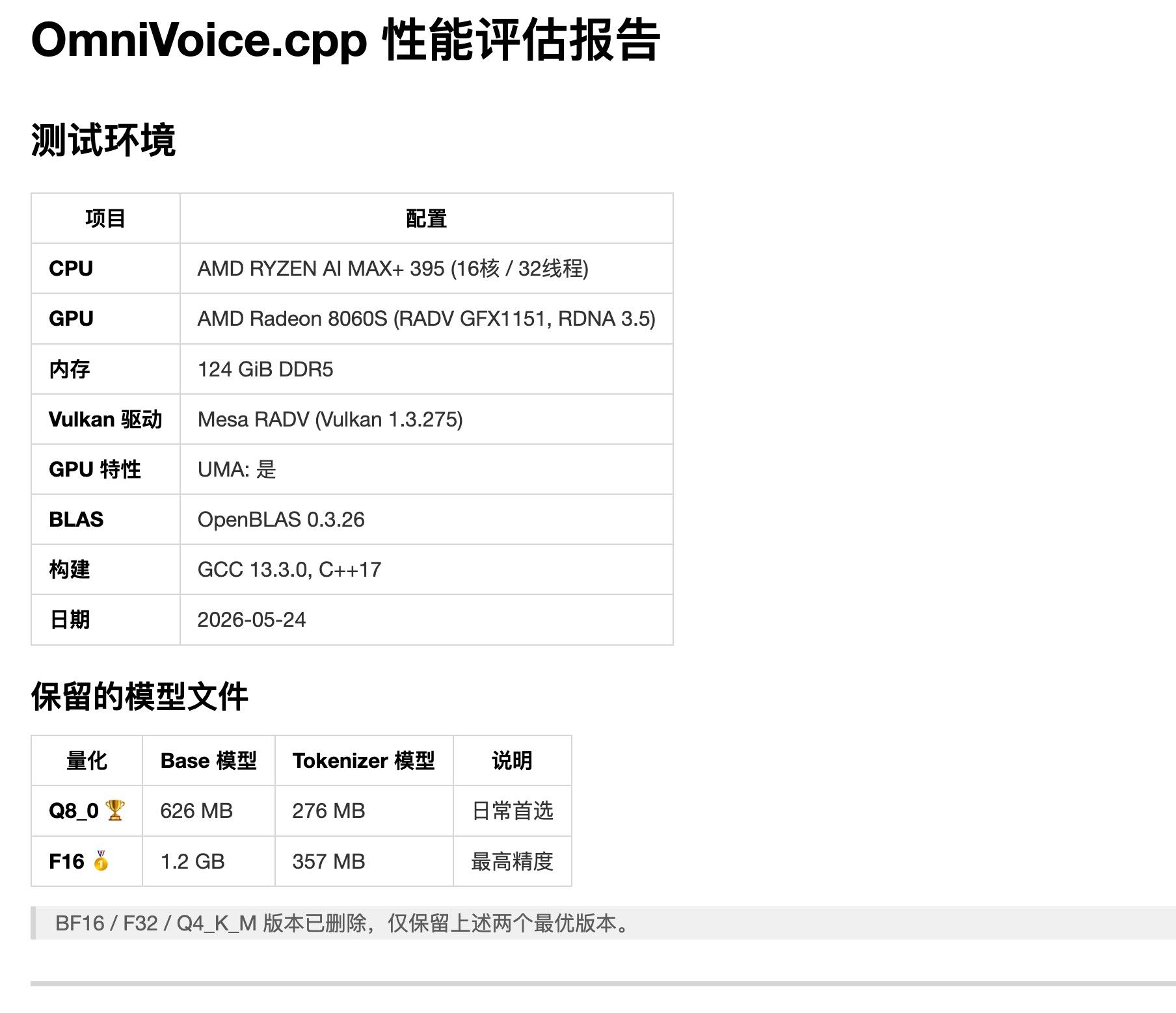1176x1013 pixels.
Task: Click the 'Vulkan 驱动' row label
Action: [x=105, y=419]
